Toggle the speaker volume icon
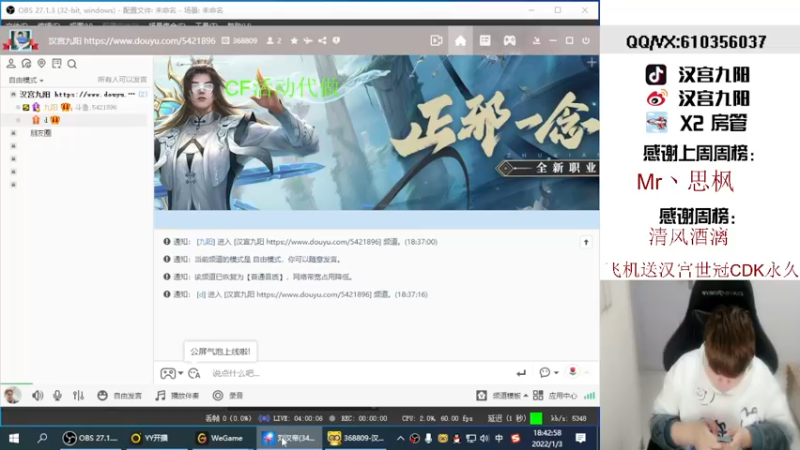 coord(37,395)
